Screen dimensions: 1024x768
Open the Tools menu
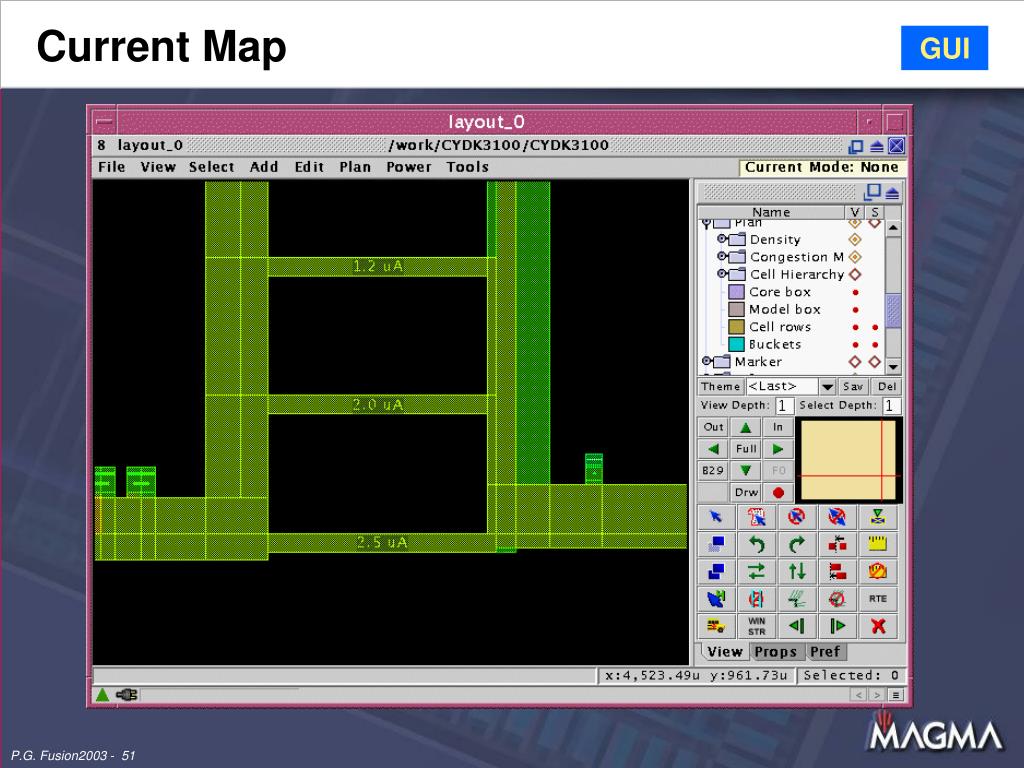(x=468, y=167)
